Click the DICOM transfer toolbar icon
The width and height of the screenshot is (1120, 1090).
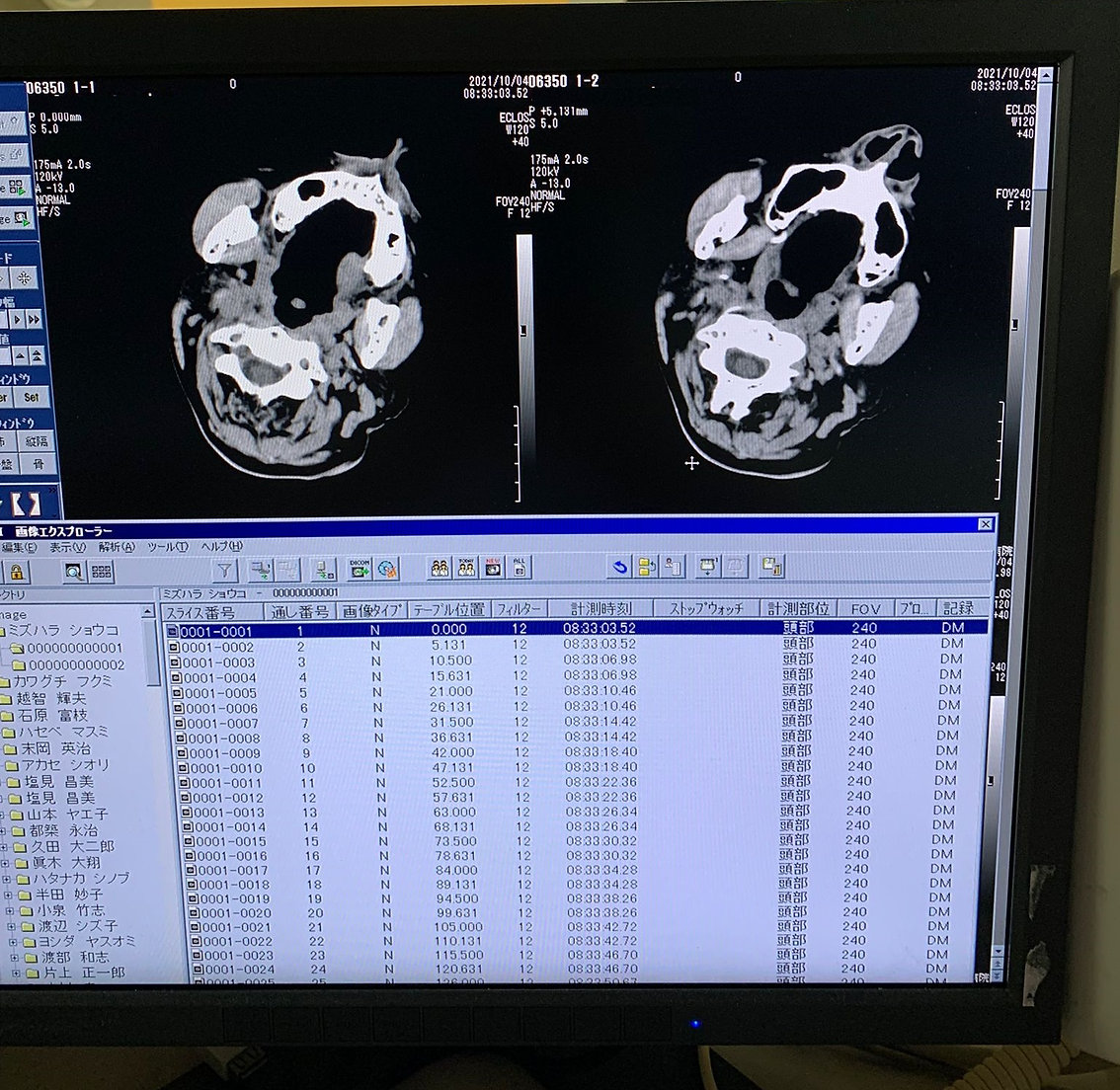click(360, 568)
